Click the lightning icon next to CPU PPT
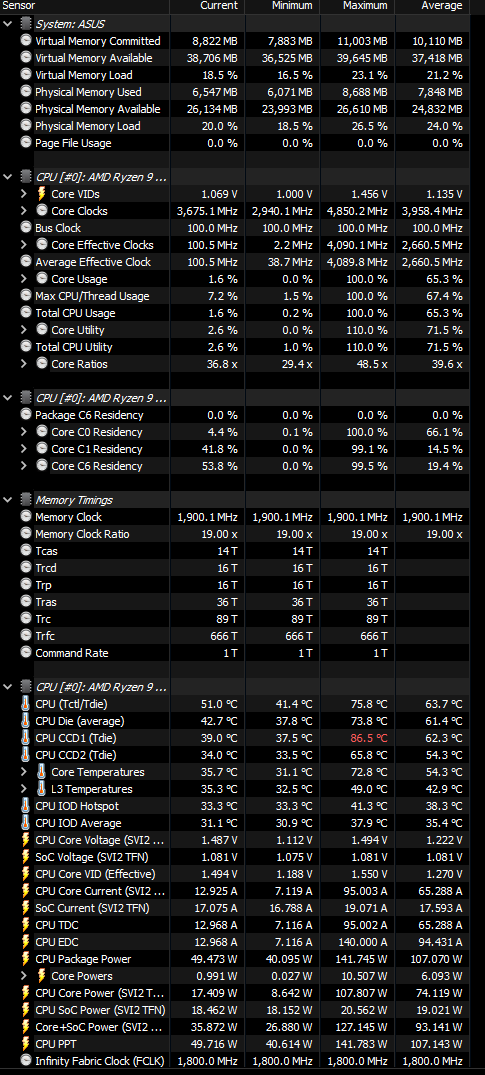 pyautogui.click(x=25, y=1043)
